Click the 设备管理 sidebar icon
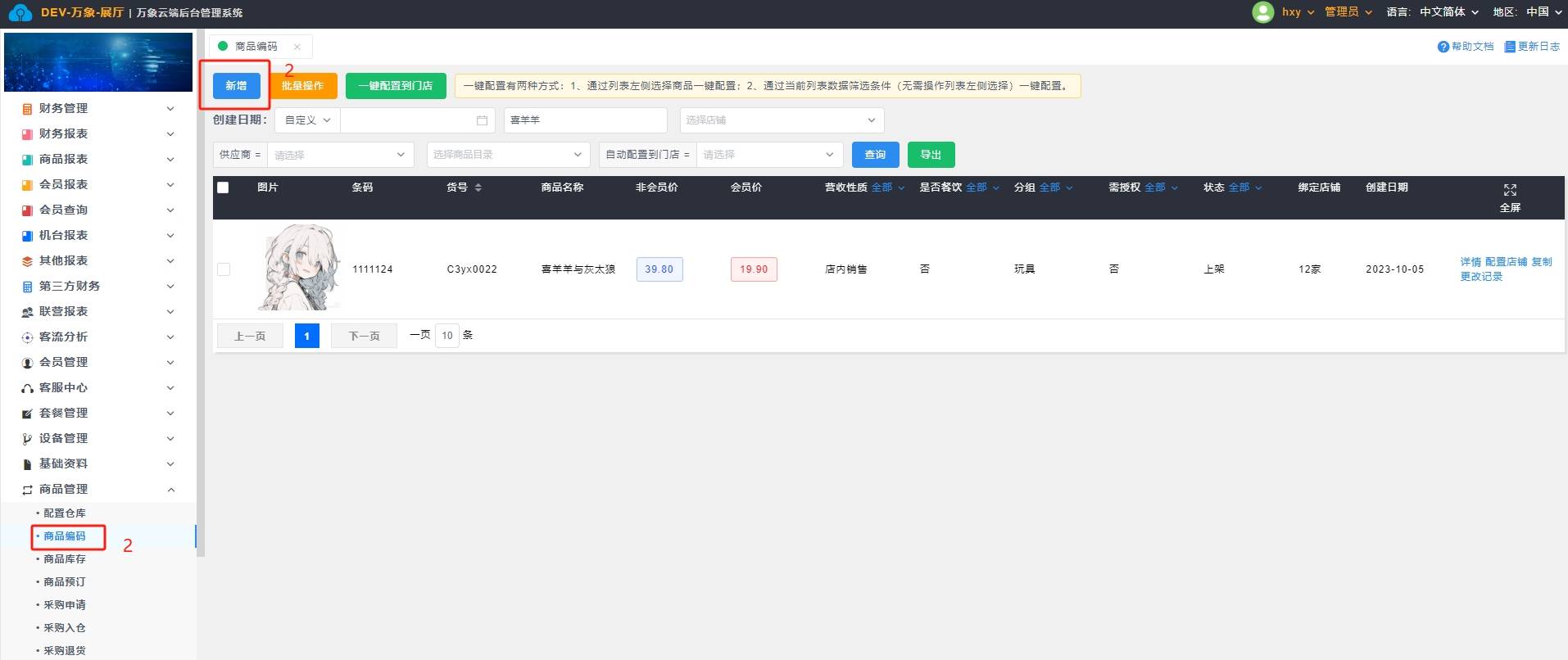 [27, 439]
